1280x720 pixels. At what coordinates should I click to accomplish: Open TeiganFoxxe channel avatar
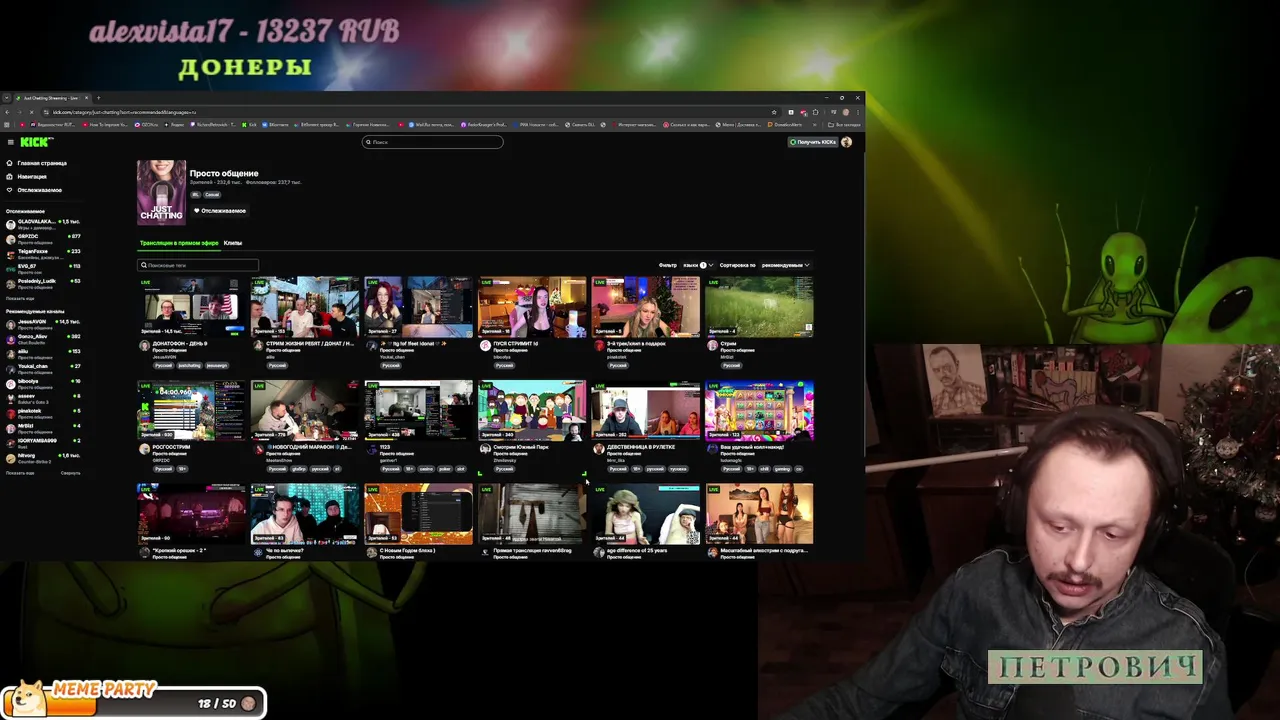tap(11, 254)
